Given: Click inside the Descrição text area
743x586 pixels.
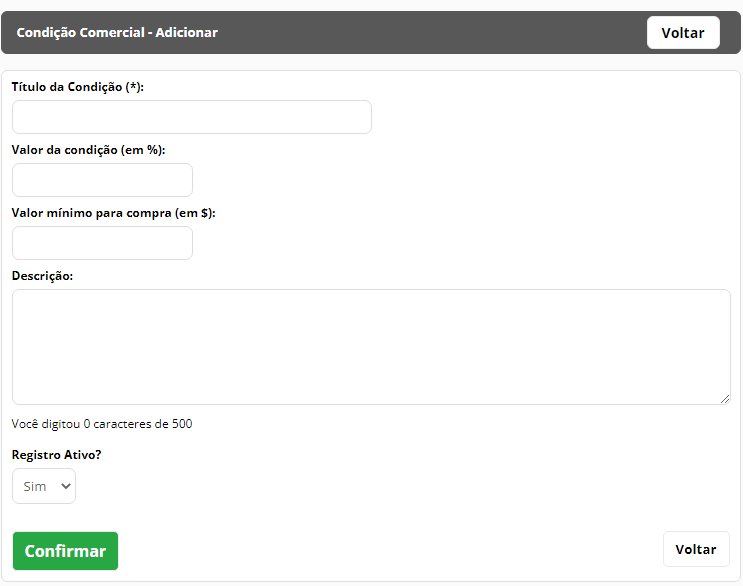Looking at the screenshot, I should click(371, 347).
